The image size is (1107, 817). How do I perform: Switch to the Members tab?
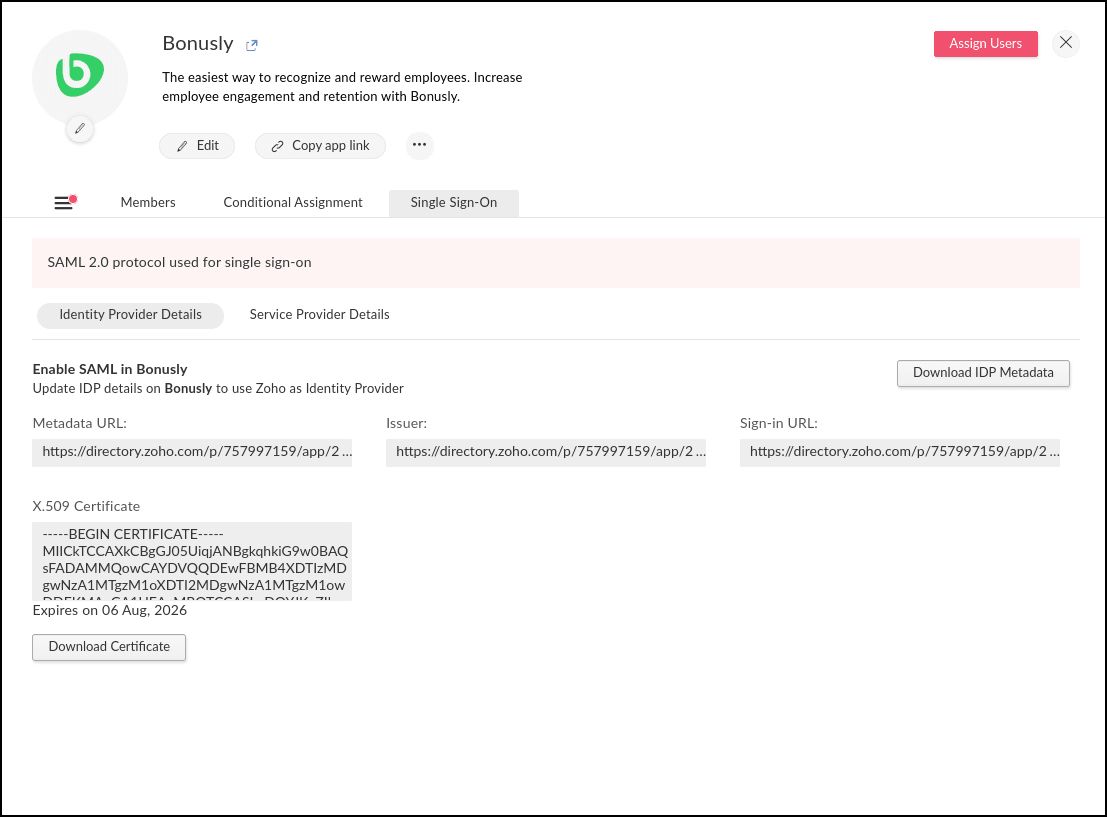(x=148, y=203)
